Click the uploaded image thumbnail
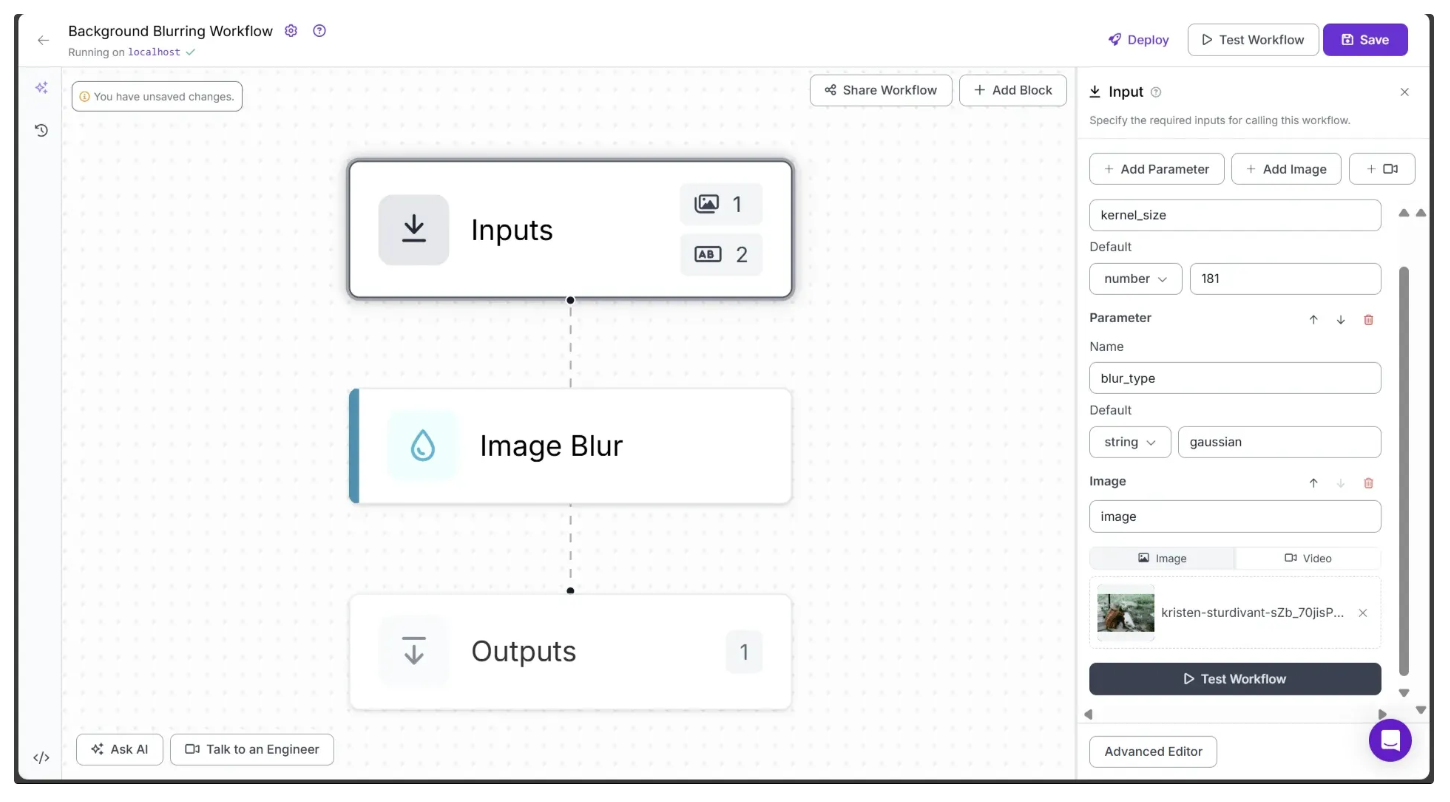The width and height of the screenshot is (1450, 802). (x=1126, y=613)
